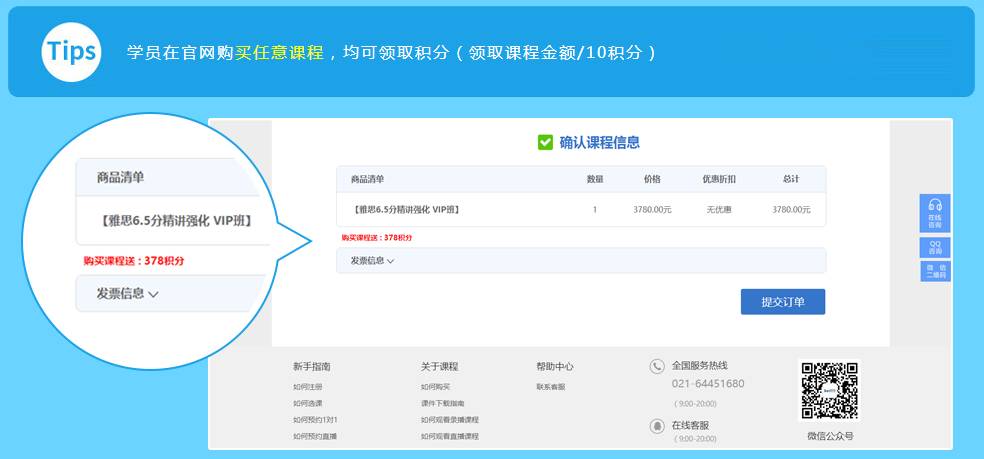The height and width of the screenshot is (459, 984).
Task: Click the QQ icon beside 在线客服
Action: click(x=657, y=426)
